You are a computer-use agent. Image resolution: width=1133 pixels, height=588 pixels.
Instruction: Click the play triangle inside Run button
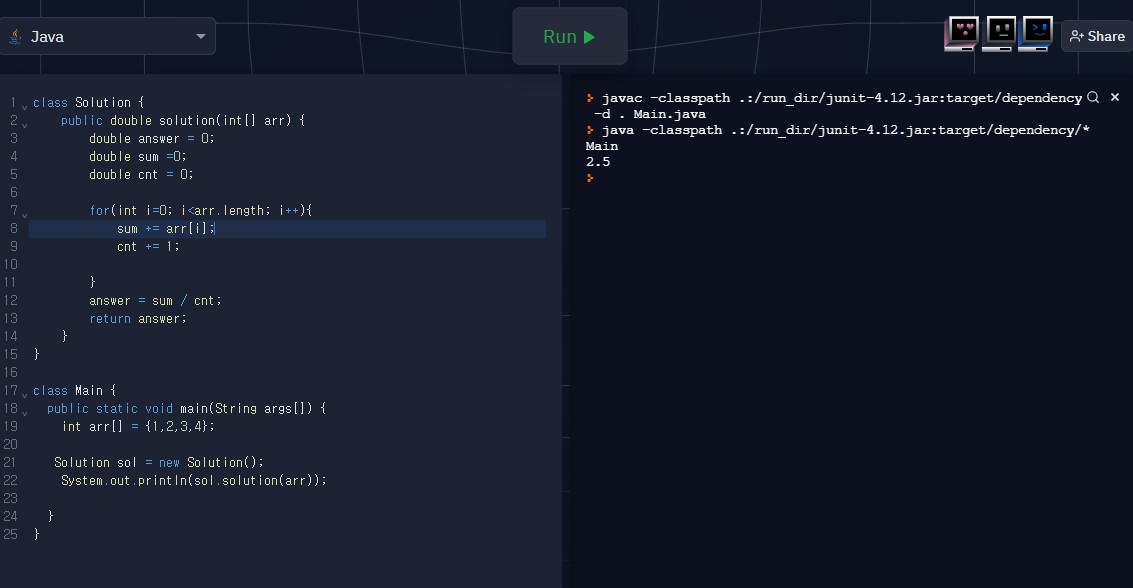pyautogui.click(x=589, y=36)
